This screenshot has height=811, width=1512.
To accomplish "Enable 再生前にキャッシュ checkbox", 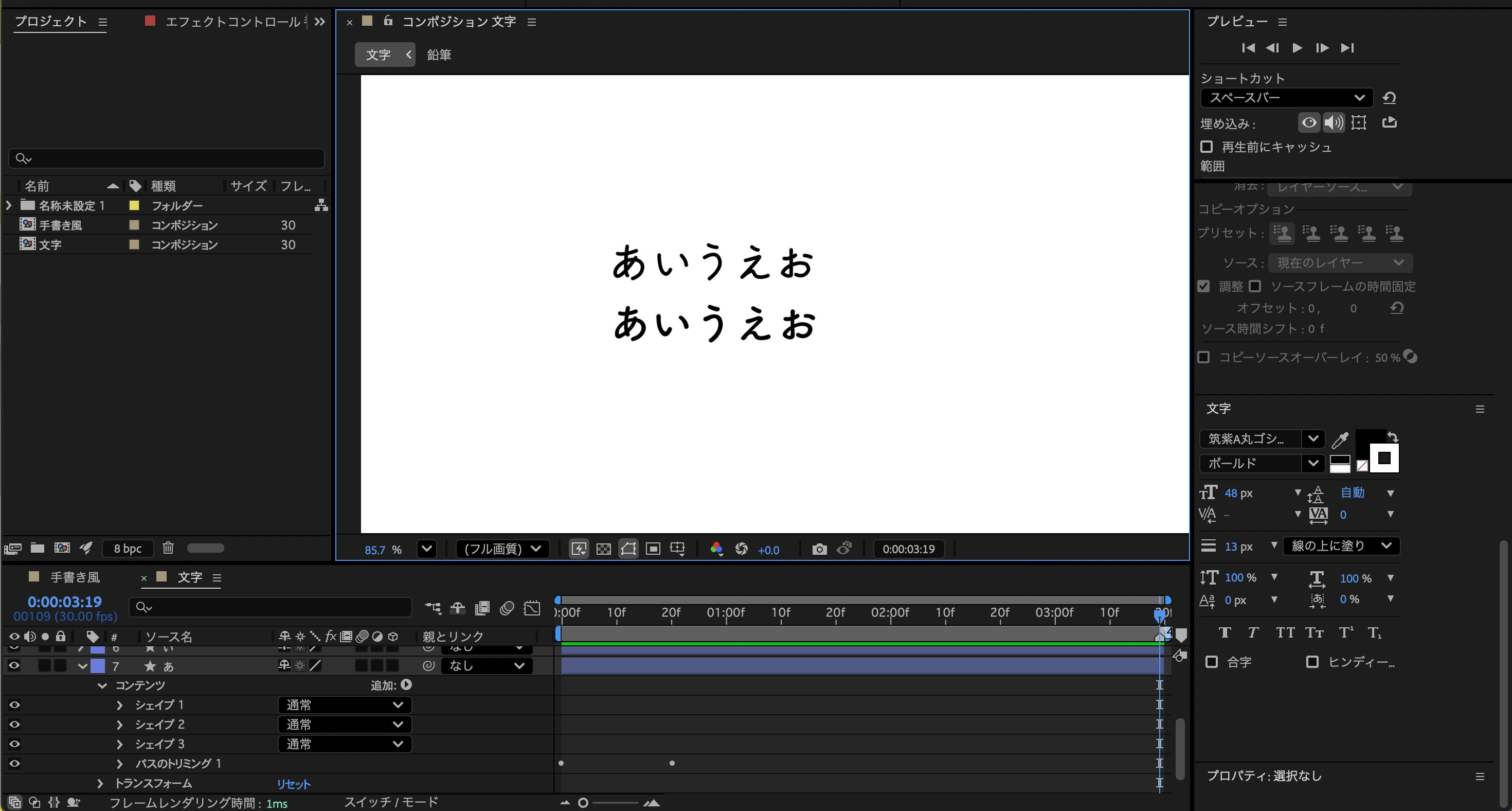I will 1207,147.
